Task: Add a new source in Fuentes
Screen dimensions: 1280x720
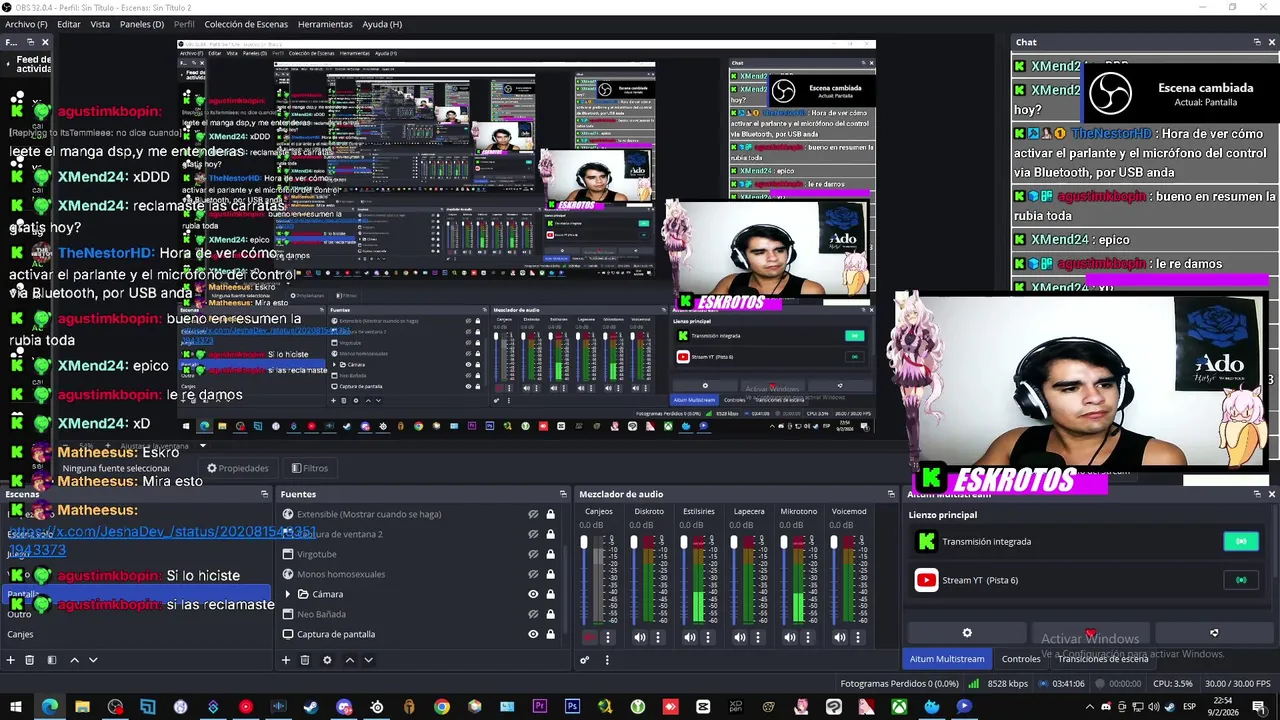Action: point(286,660)
